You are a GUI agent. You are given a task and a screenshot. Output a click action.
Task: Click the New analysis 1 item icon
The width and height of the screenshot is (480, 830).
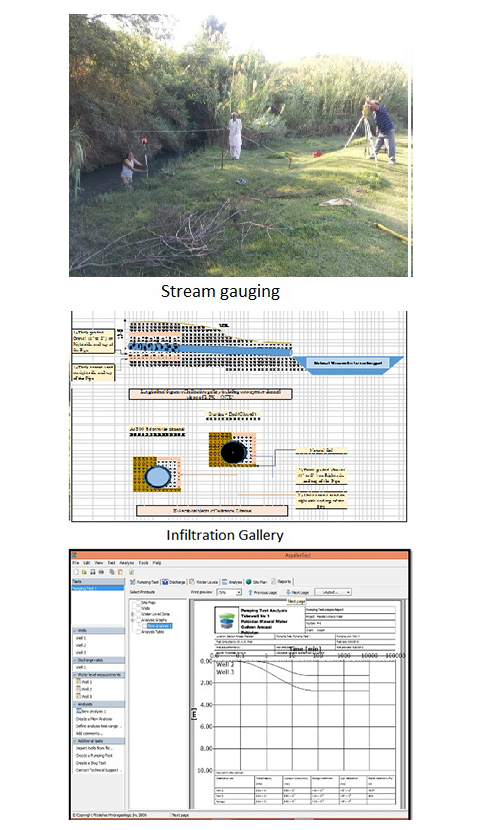(79, 711)
